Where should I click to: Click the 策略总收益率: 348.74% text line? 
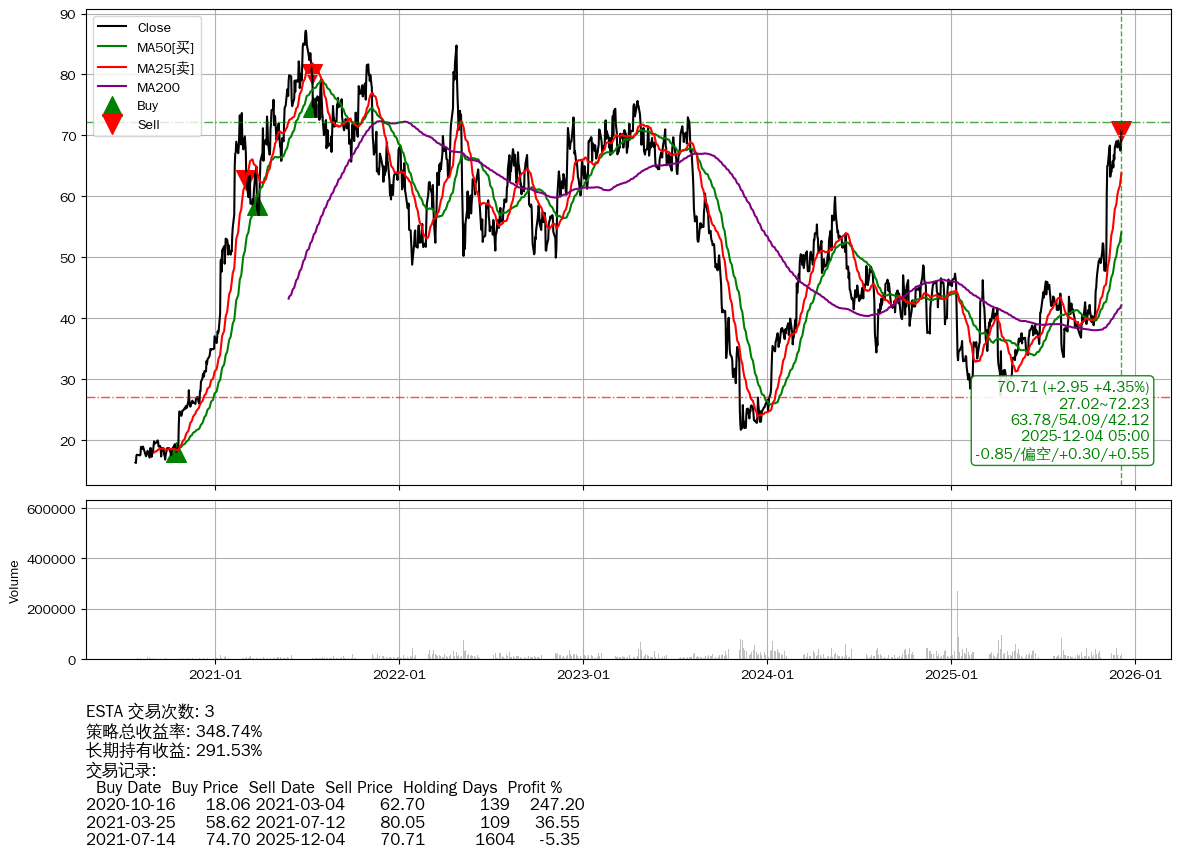[174, 731]
